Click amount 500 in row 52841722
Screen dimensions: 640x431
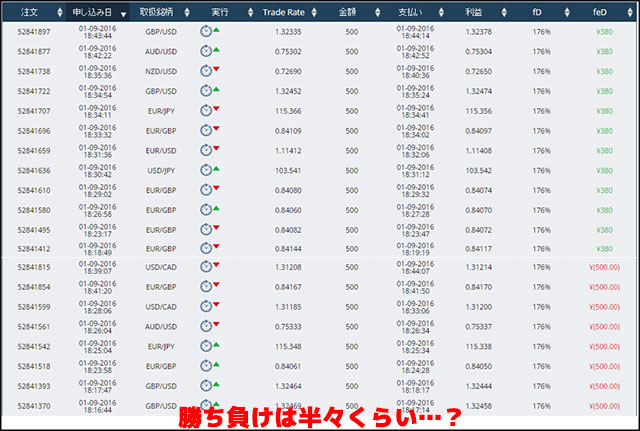point(352,91)
